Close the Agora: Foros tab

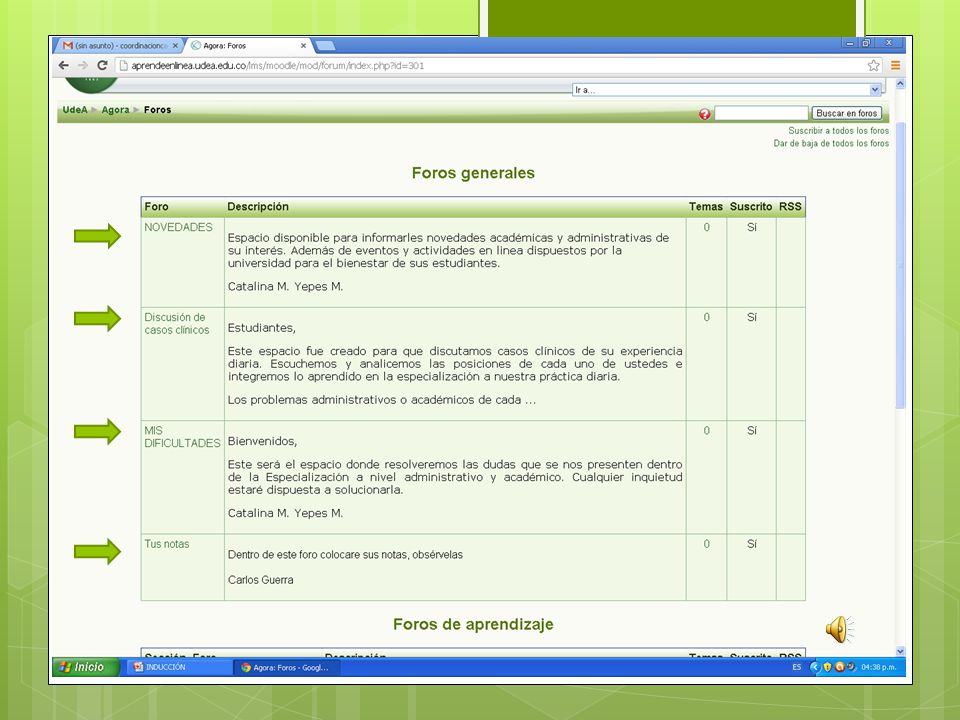(303, 46)
